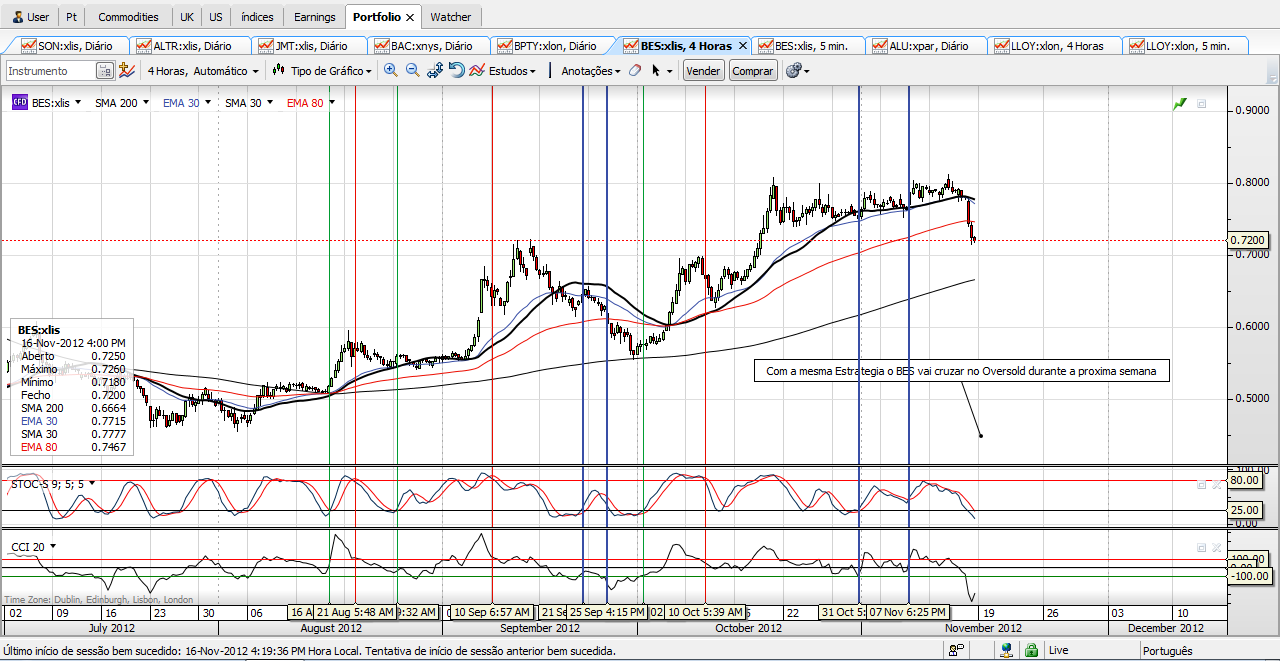Close the Portfolio tab

click(410, 17)
